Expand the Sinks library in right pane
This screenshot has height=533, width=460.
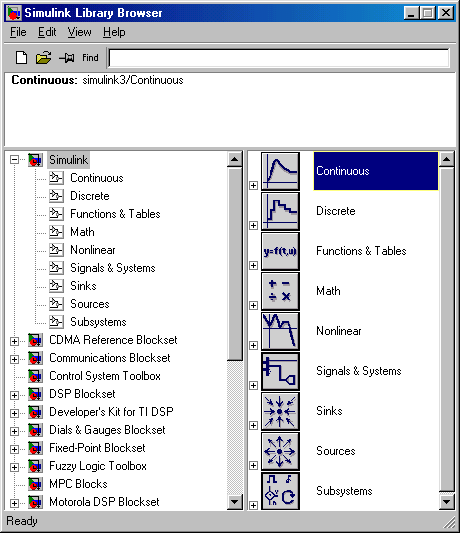pos(253,426)
